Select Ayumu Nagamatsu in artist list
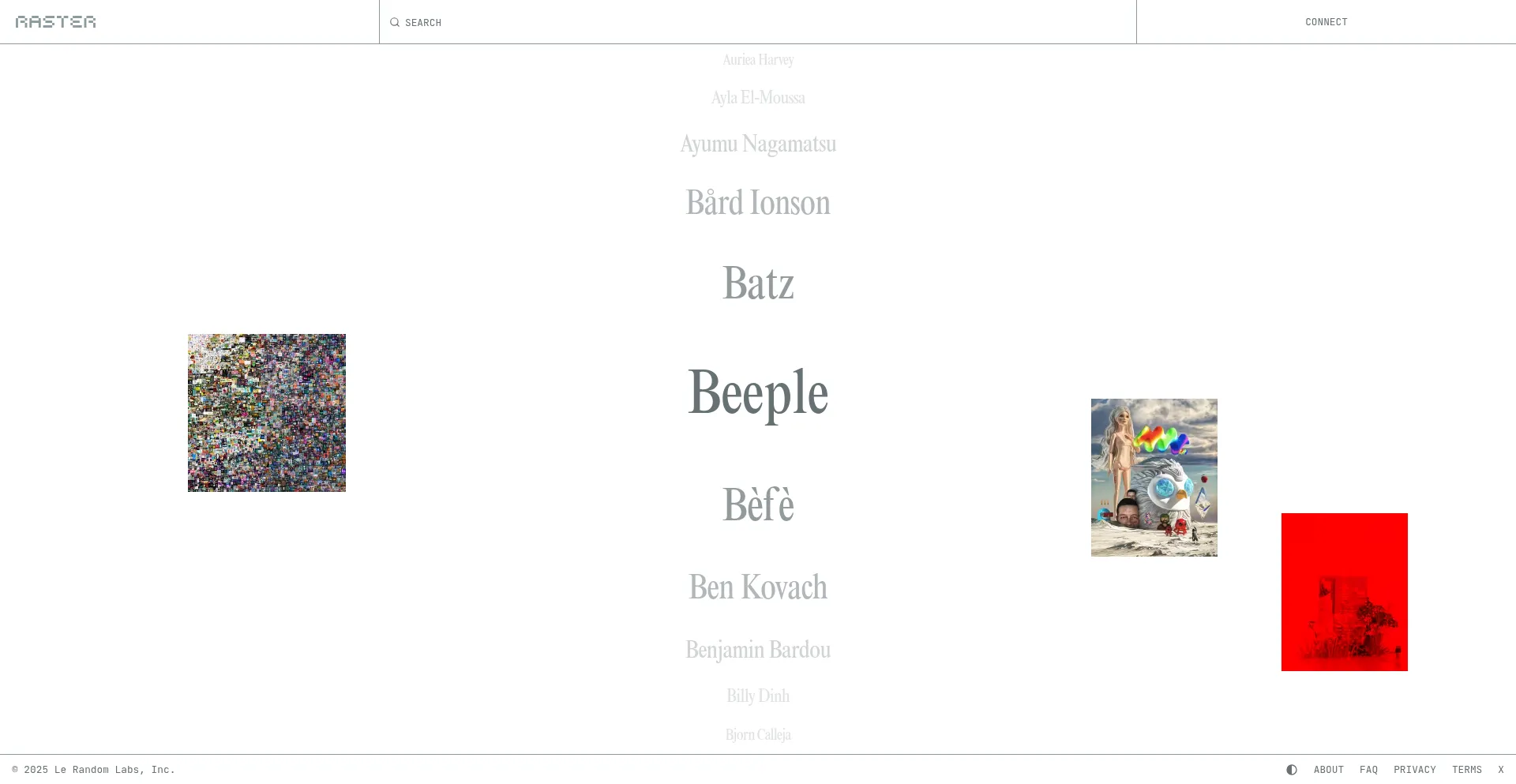 758,144
